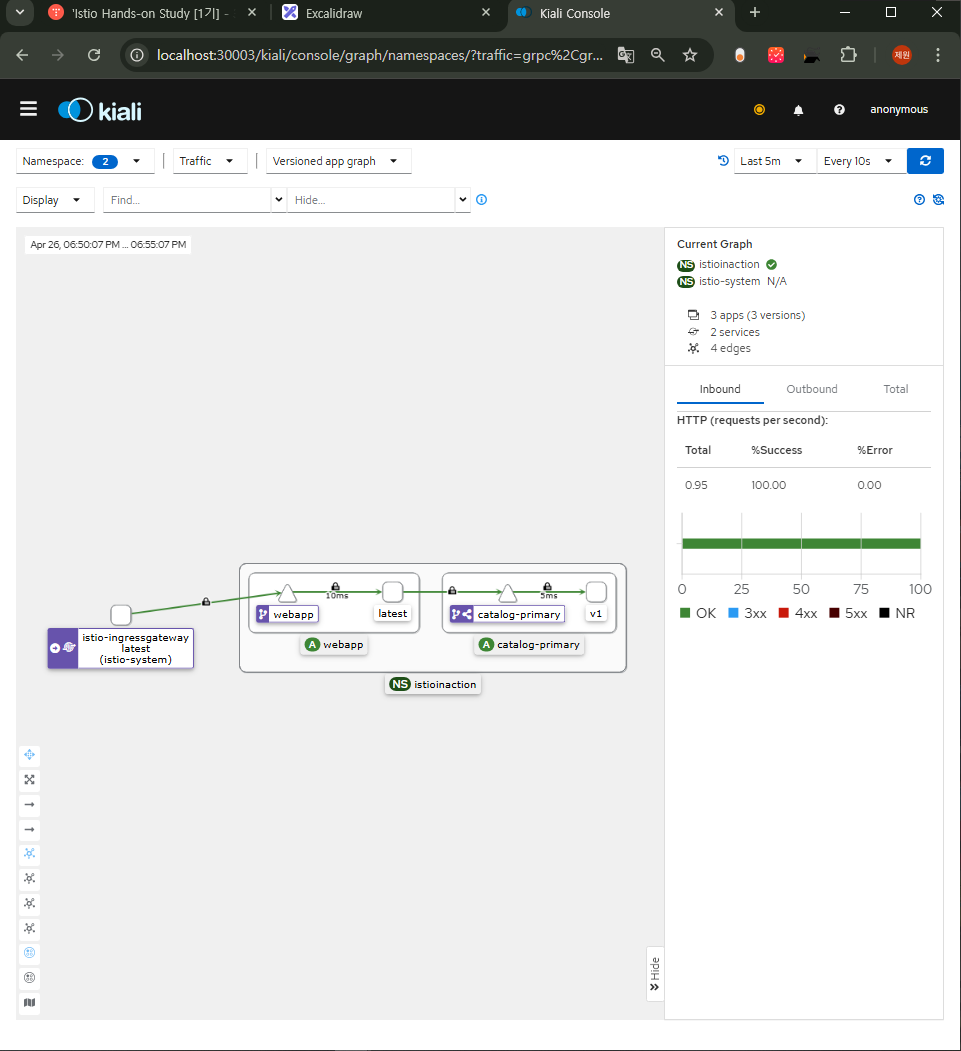Click the replay history icon beside Last 5m
This screenshot has height=1051, width=961.
click(723, 160)
